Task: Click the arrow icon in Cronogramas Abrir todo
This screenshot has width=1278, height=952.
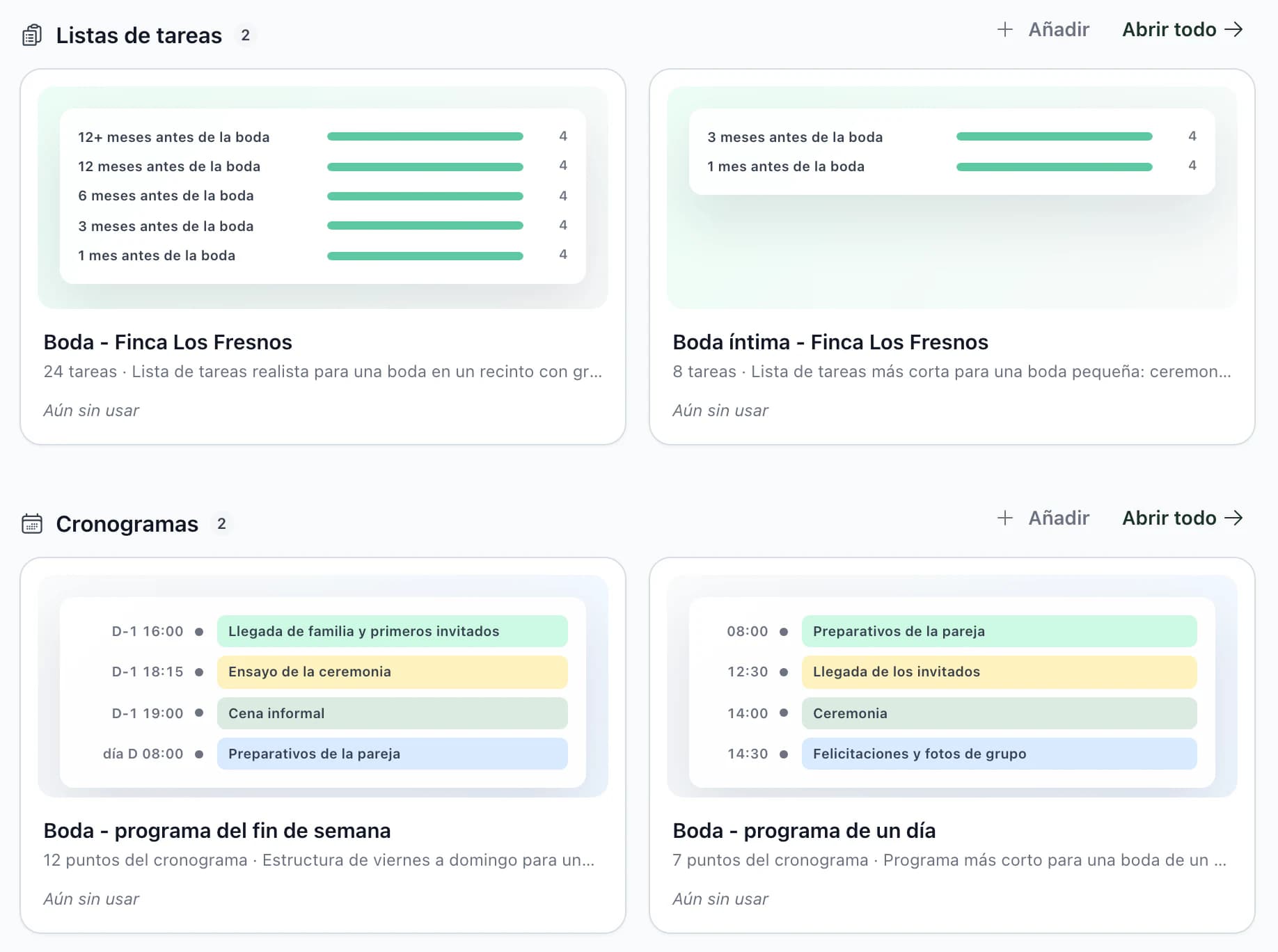Action: coord(1233,518)
